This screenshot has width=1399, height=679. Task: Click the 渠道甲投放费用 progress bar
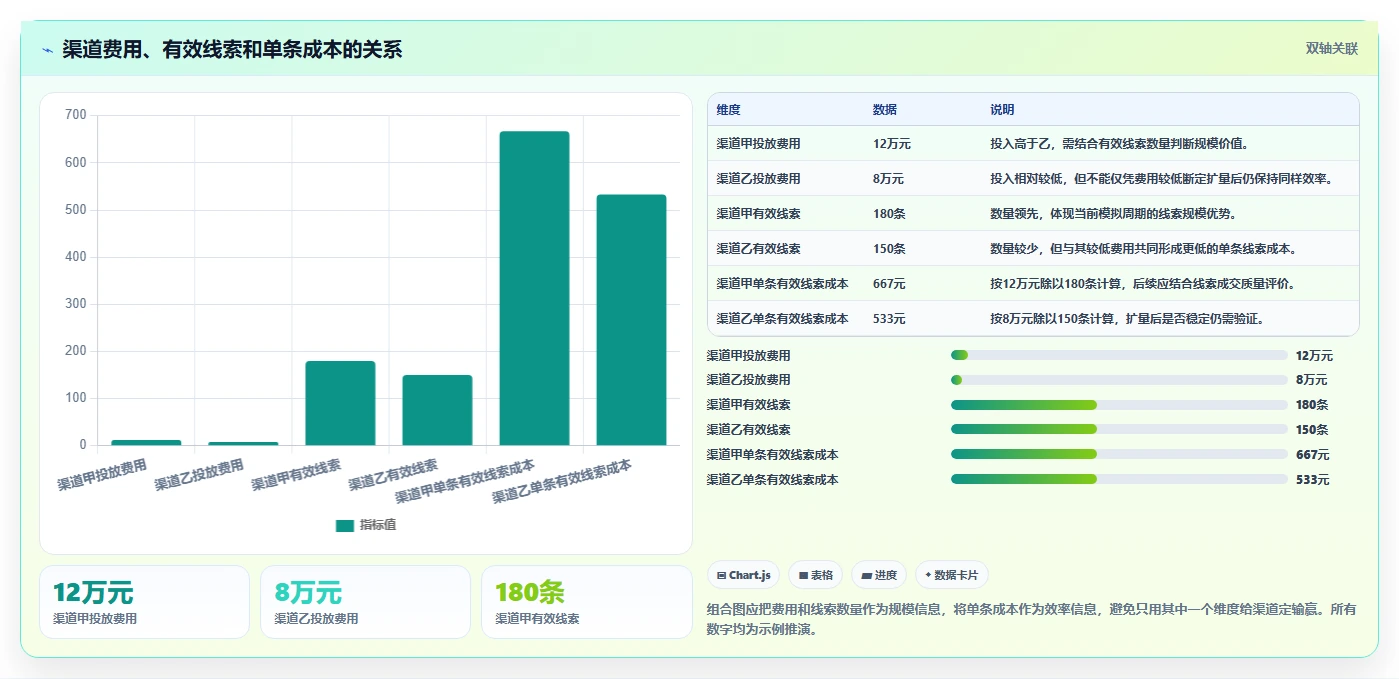(1119, 355)
